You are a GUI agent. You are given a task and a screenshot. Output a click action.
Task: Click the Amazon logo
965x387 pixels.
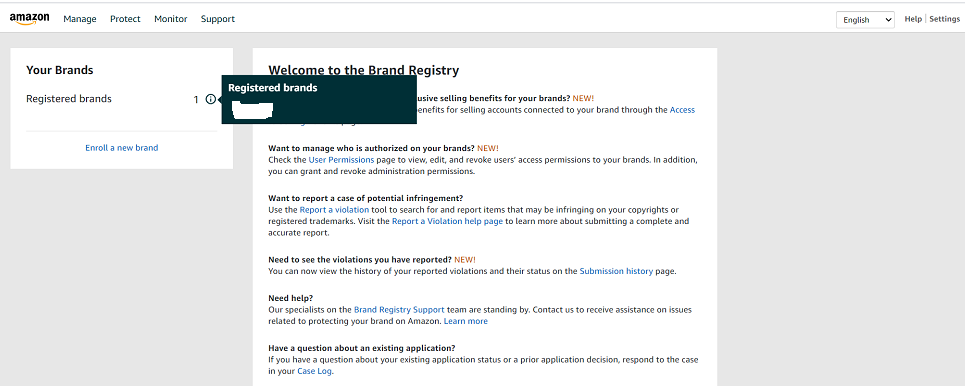pos(30,19)
